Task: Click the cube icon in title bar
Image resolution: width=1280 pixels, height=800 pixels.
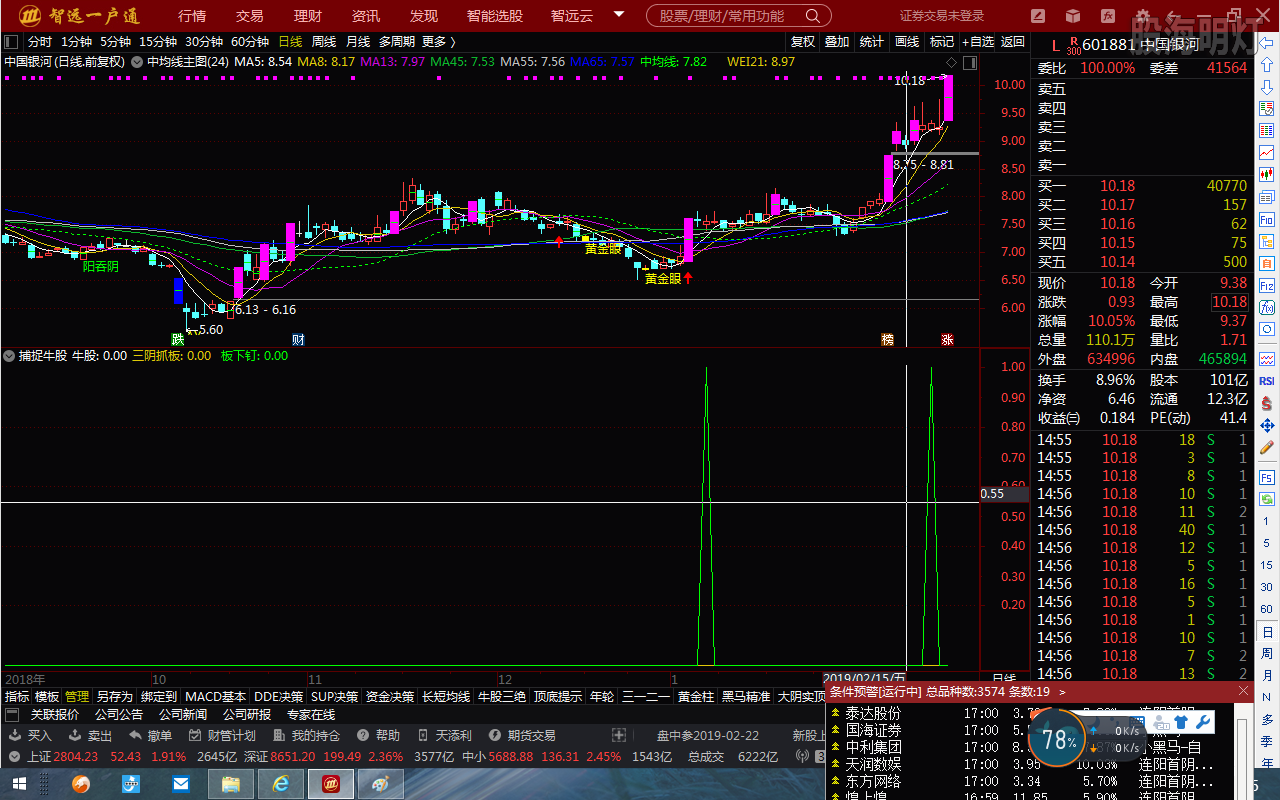Action: [1072, 16]
